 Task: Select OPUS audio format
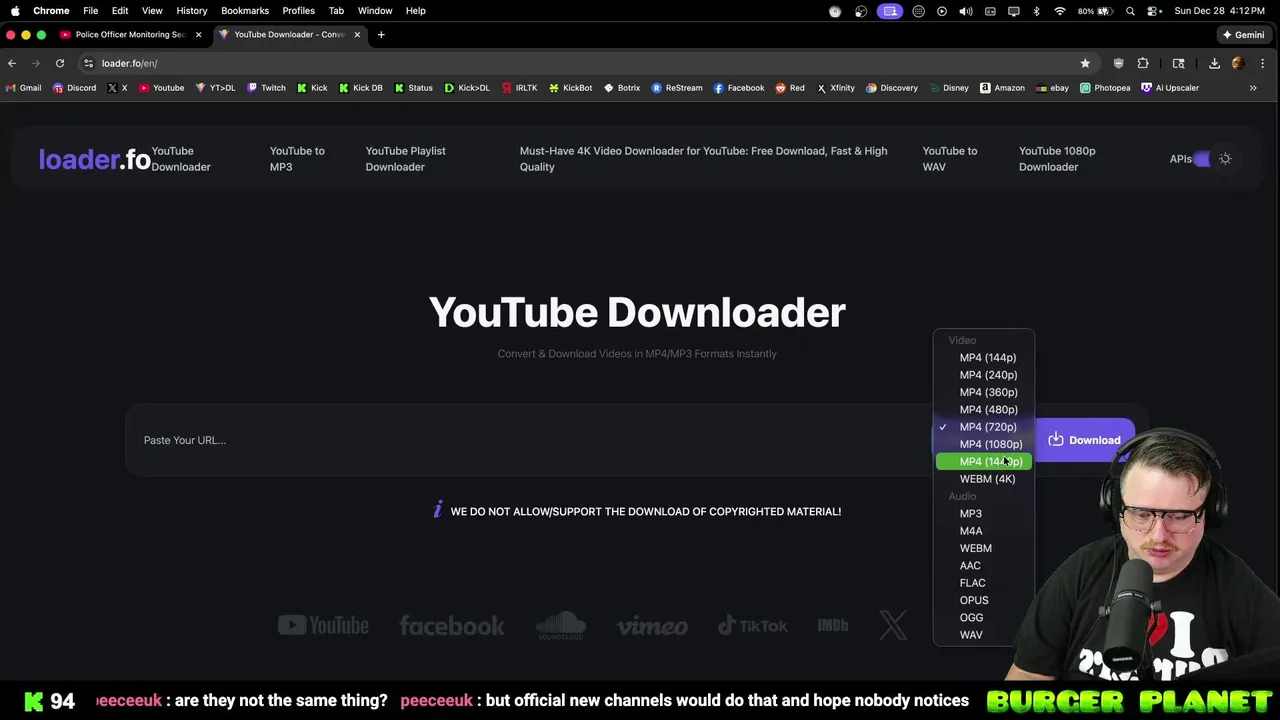pyautogui.click(x=983, y=600)
